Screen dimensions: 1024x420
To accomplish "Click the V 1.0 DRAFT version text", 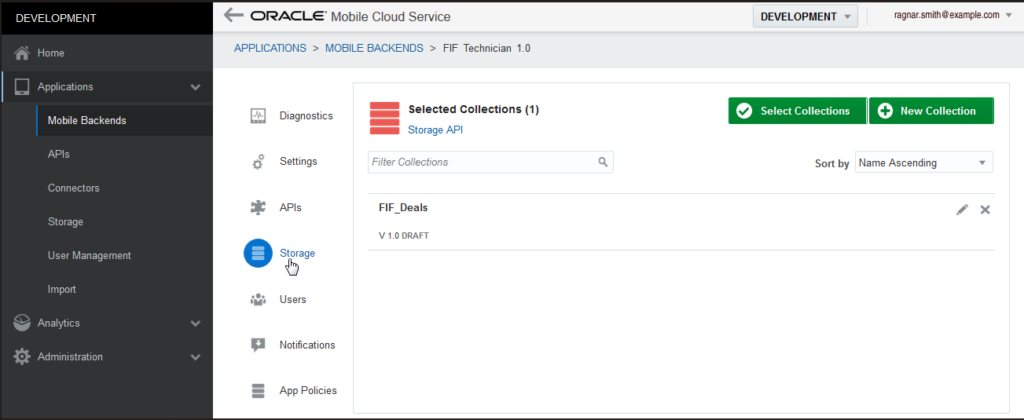I will 404,236.
